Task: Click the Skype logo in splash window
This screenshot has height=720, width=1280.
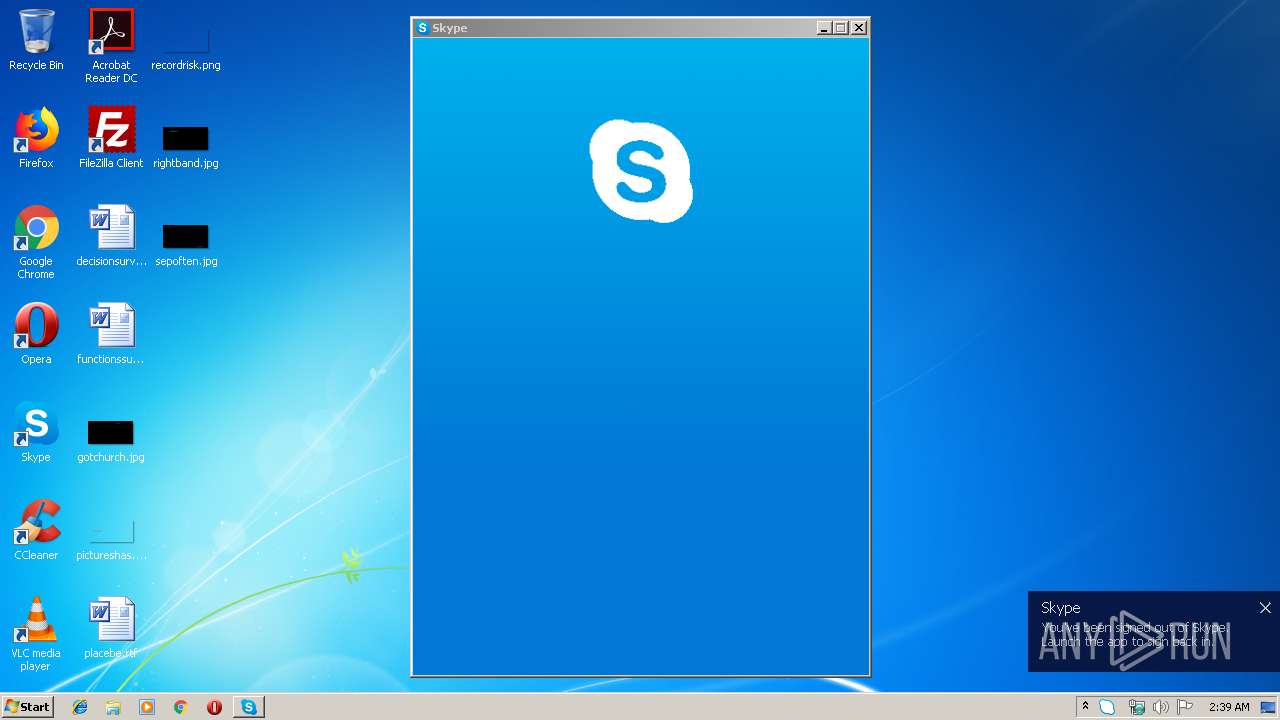Action: tap(641, 171)
